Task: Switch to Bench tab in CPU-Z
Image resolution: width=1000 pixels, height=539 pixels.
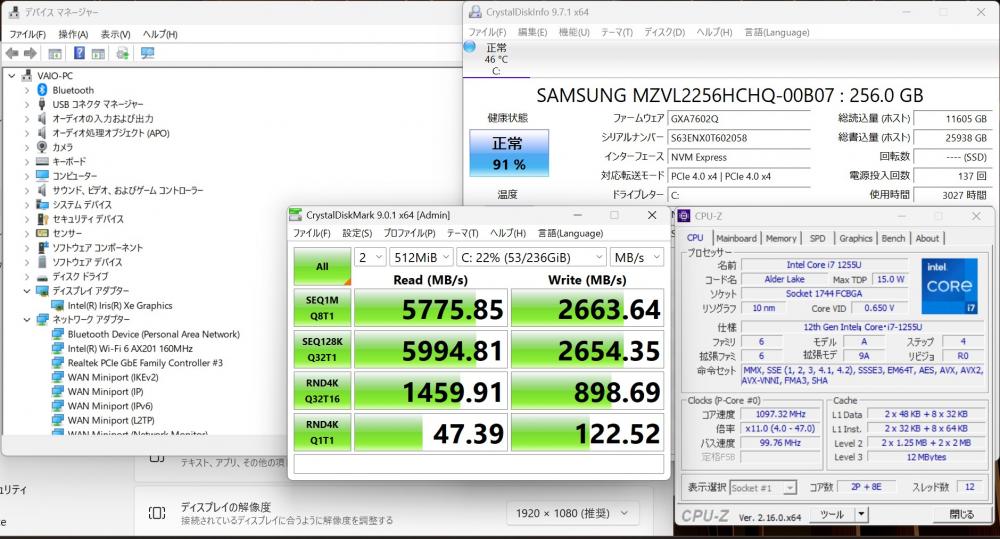Action: (x=893, y=238)
